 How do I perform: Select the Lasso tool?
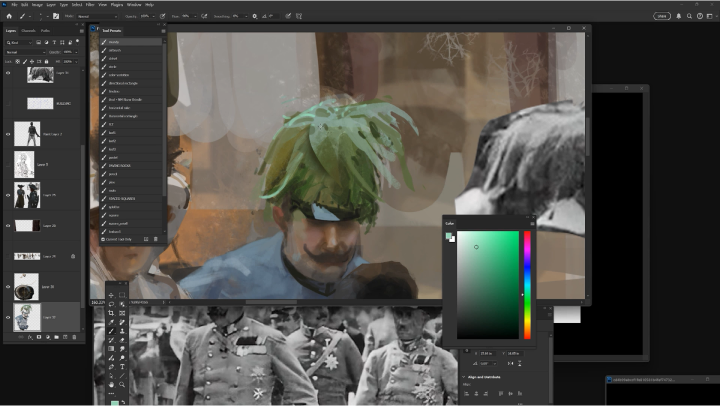[111, 304]
